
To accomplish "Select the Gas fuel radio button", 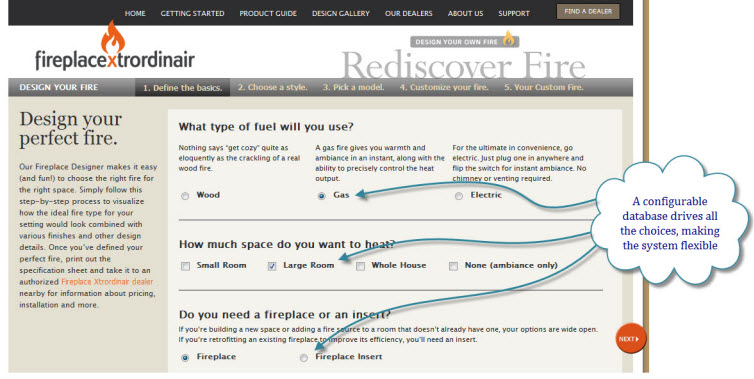I will (x=322, y=196).
